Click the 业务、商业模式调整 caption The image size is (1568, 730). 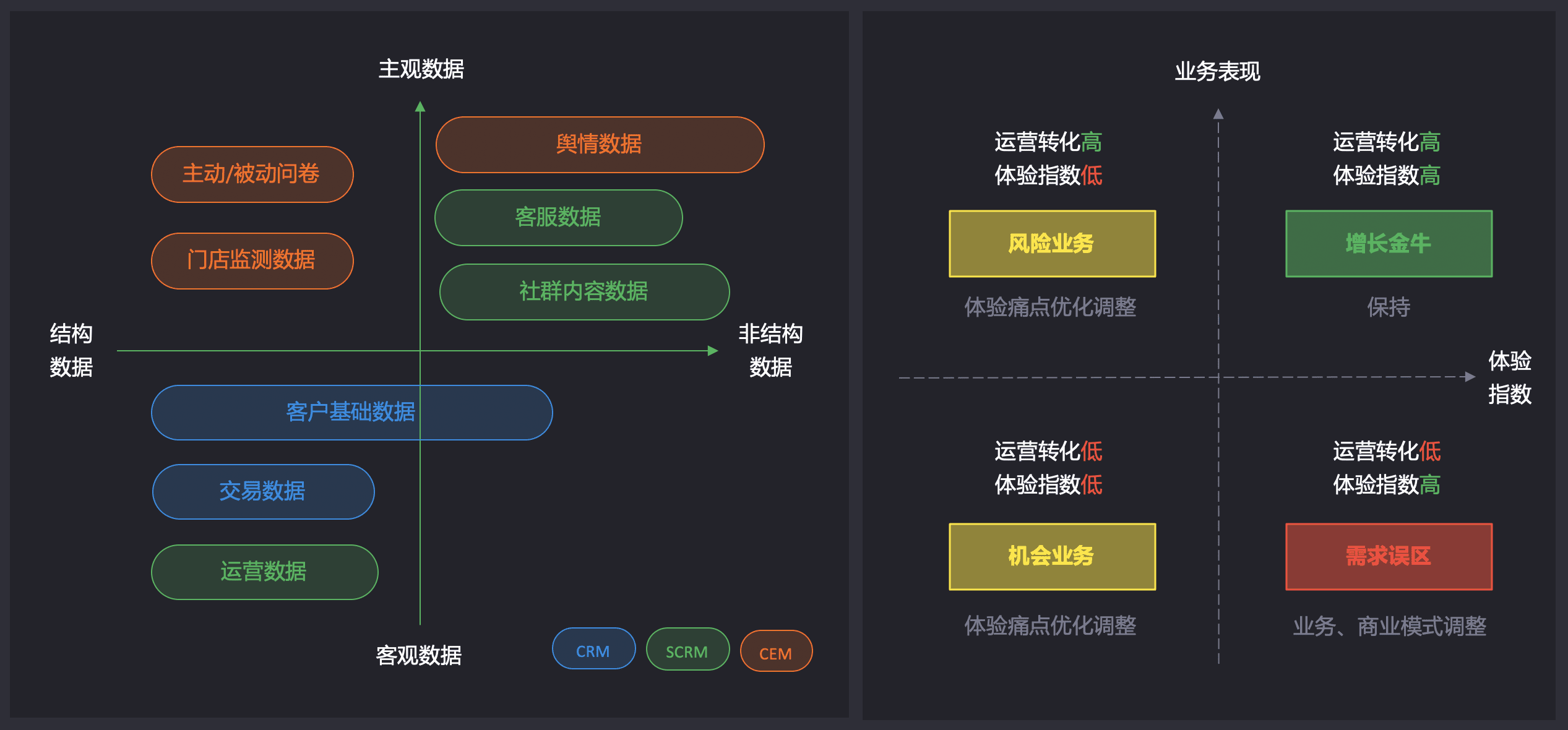pos(1389,627)
